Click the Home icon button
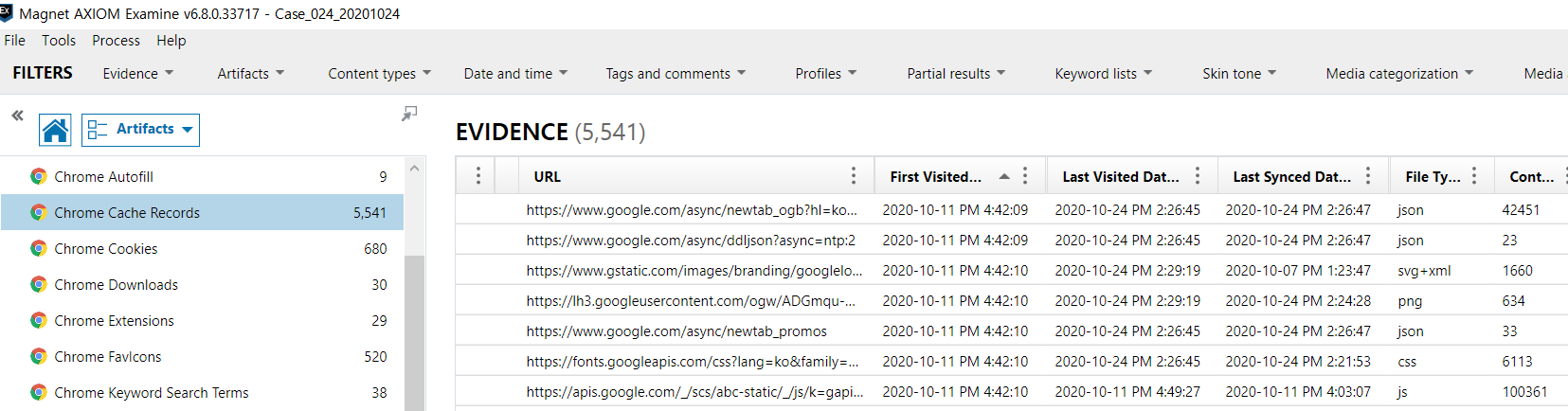This screenshot has height=411, width=1568. [55, 130]
